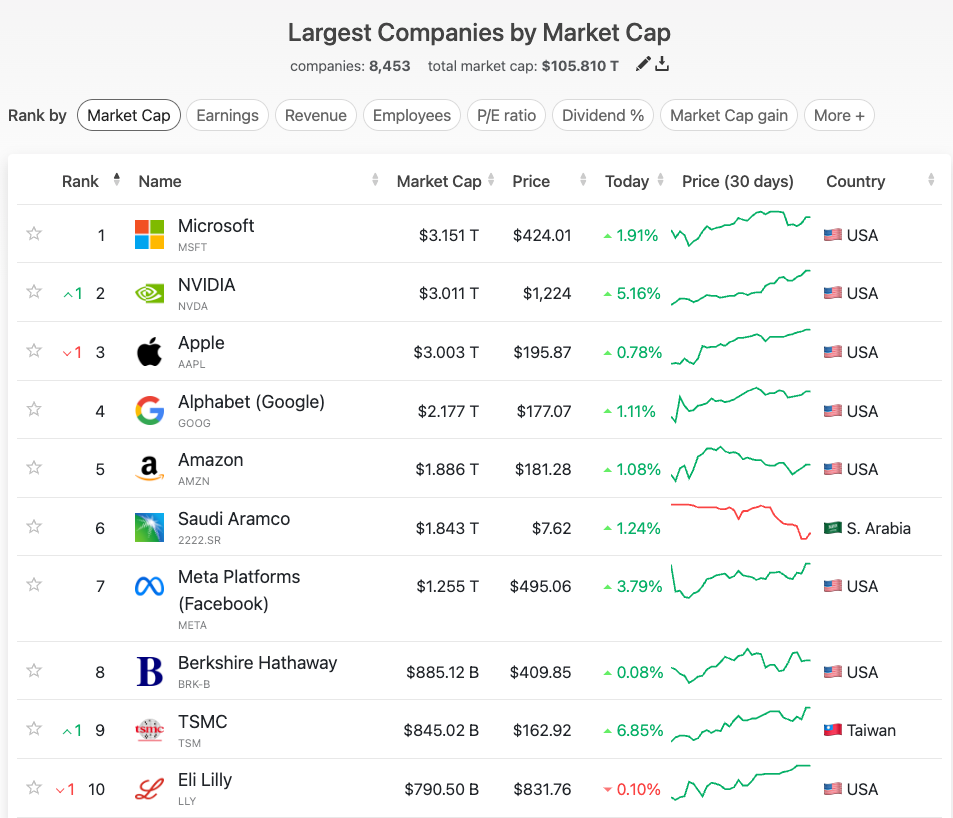The height and width of the screenshot is (818, 953).
Task: Open the Microsoft company link
Action: pos(216,226)
